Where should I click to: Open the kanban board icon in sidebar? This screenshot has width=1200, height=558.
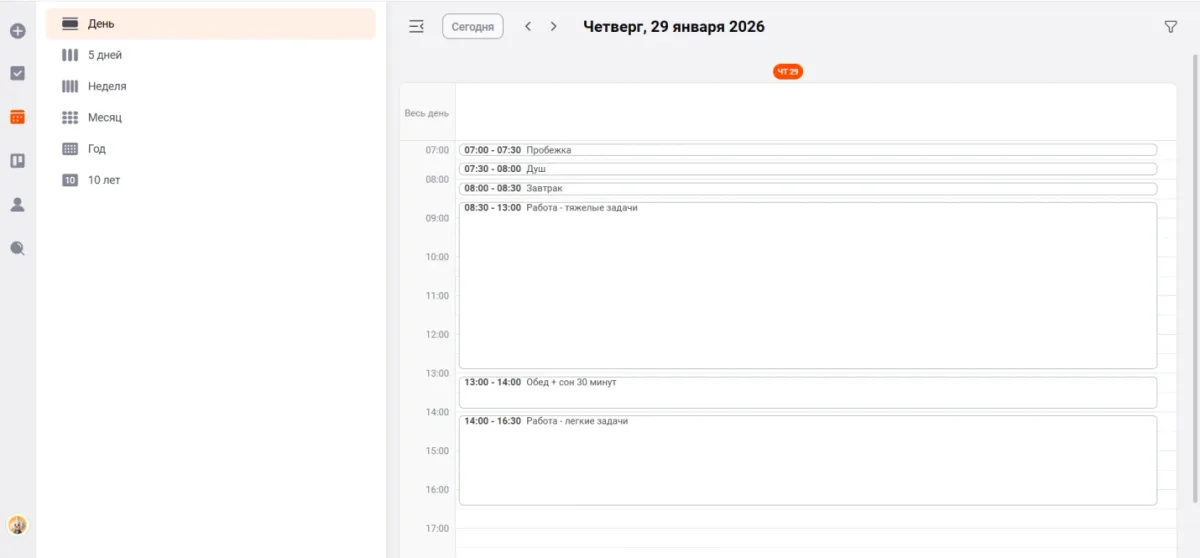pos(17,160)
